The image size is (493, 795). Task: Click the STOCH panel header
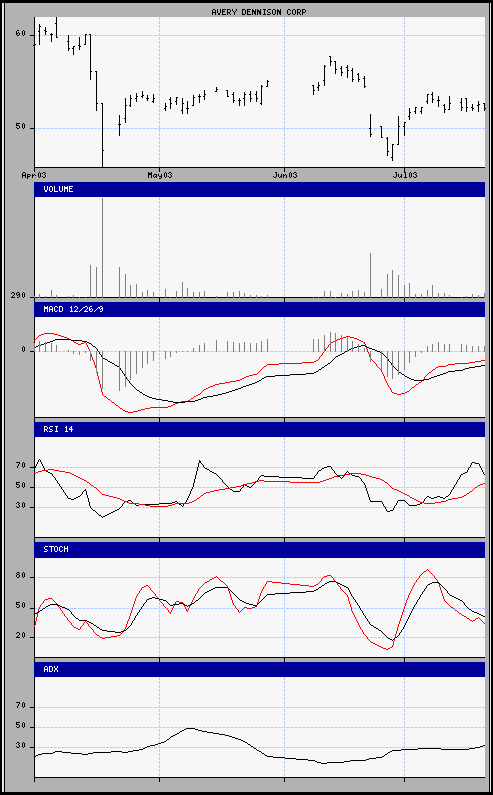tap(260, 550)
